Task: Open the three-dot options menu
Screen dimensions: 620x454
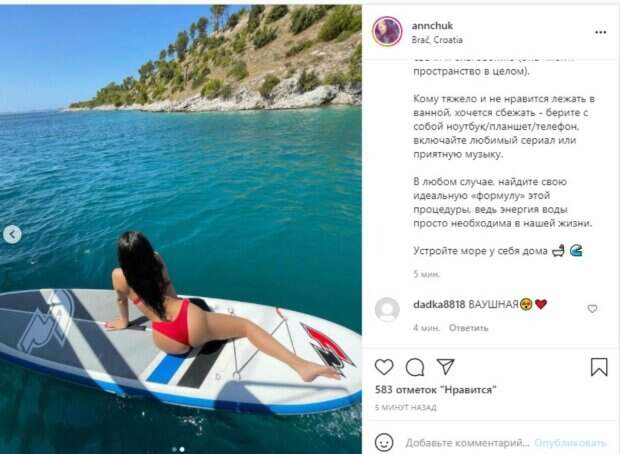Action: [600, 32]
